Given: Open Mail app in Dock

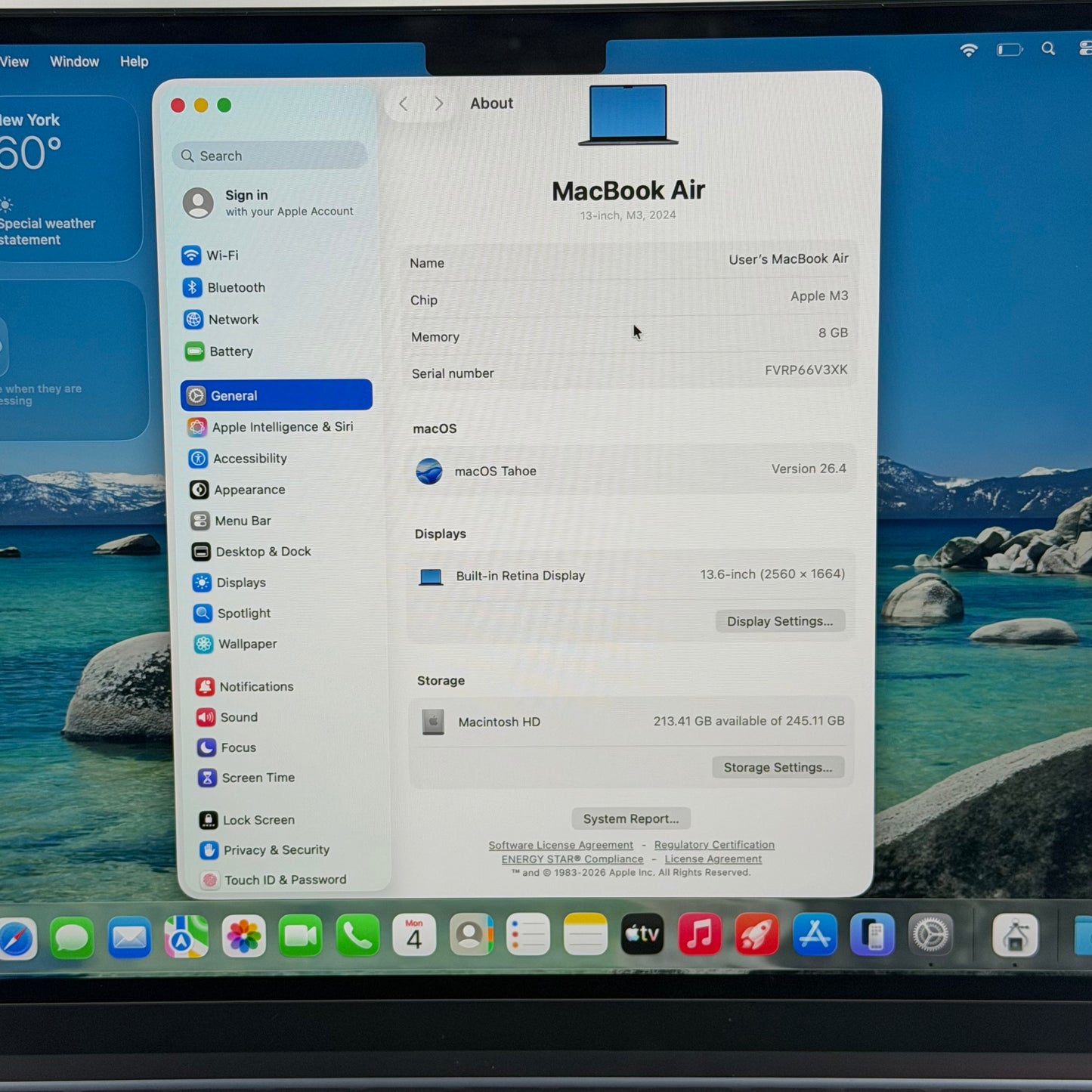Looking at the screenshot, I should pos(129,938).
